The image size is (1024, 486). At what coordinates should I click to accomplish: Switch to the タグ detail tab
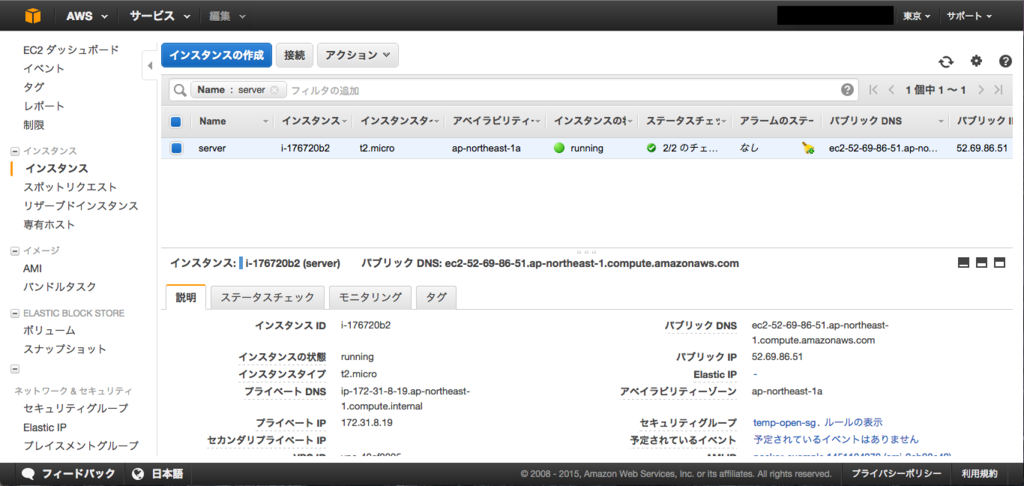[x=436, y=297]
